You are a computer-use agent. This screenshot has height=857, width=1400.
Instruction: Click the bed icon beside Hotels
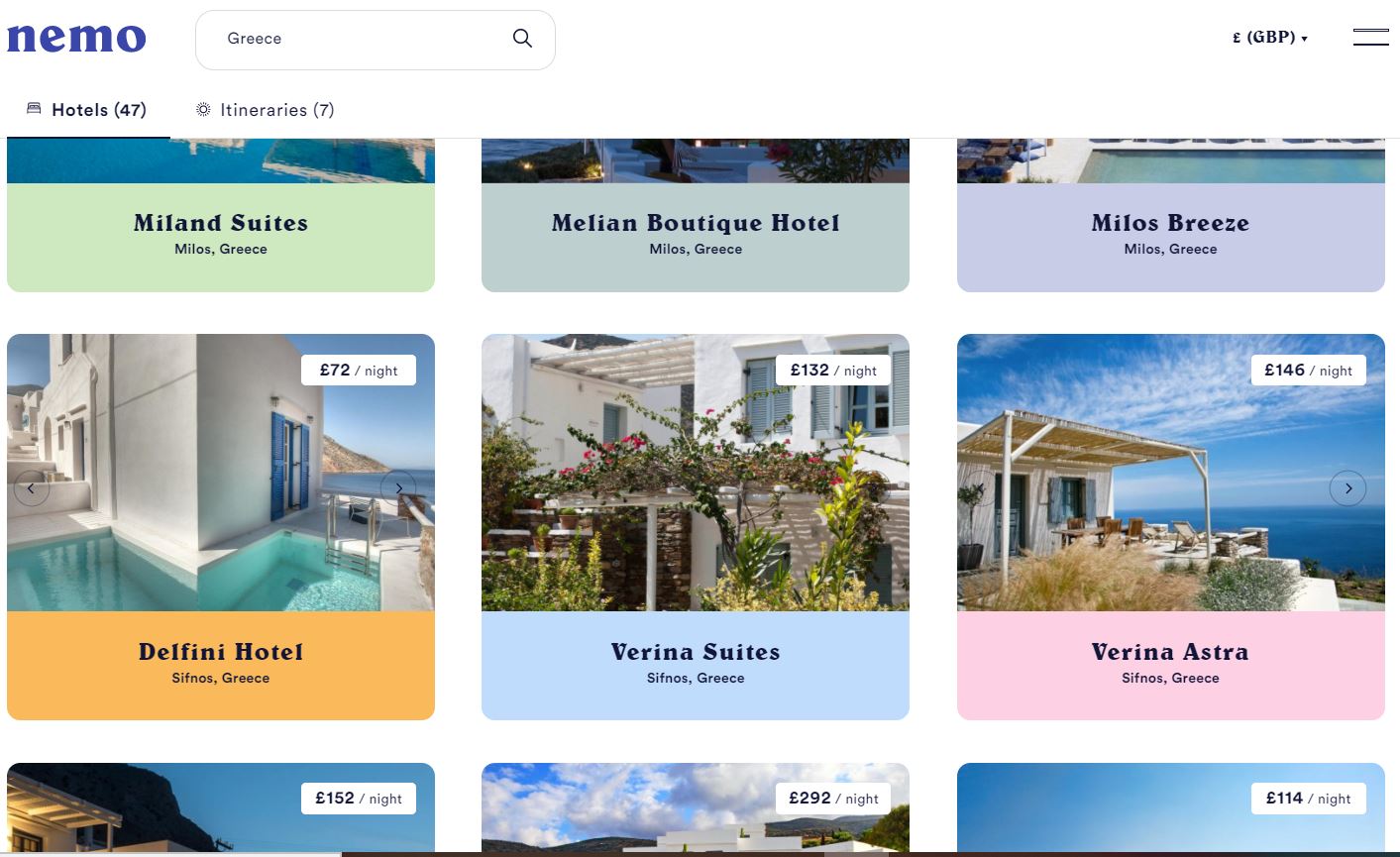point(34,109)
